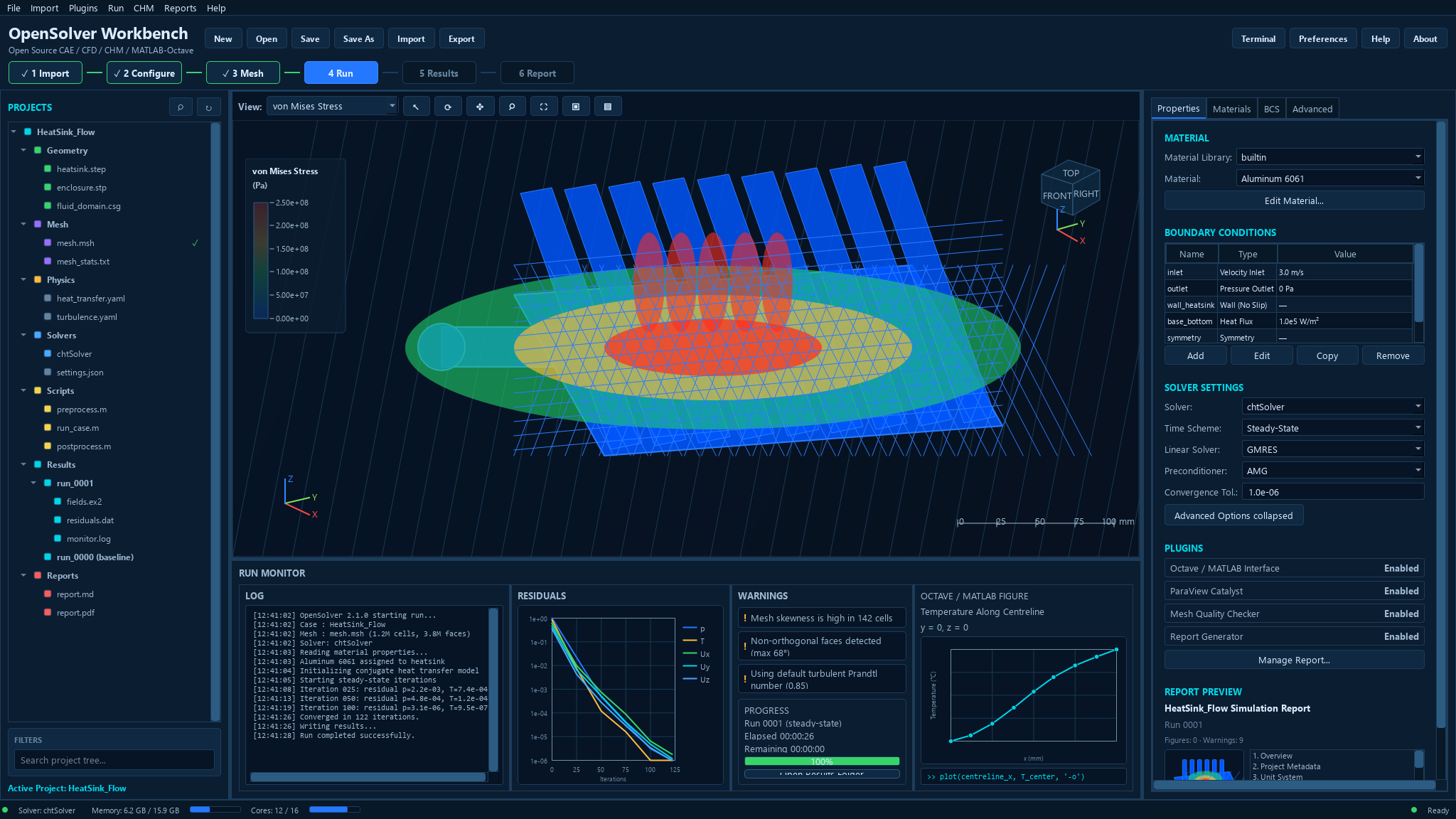The image size is (1456, 819).
Task: Click the RIGHT face of the view cube
Action: click(1086, 193)
